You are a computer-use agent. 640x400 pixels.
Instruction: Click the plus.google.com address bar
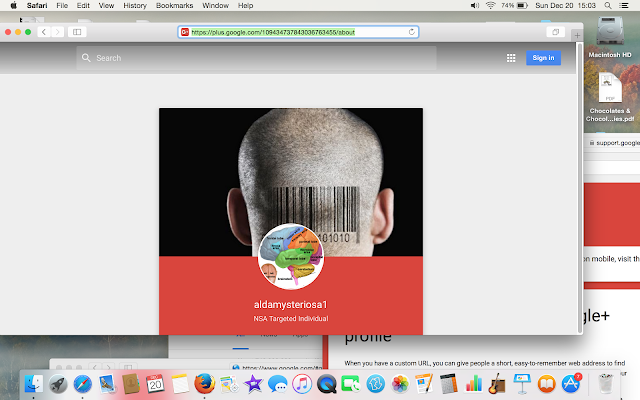pos(298,32)
